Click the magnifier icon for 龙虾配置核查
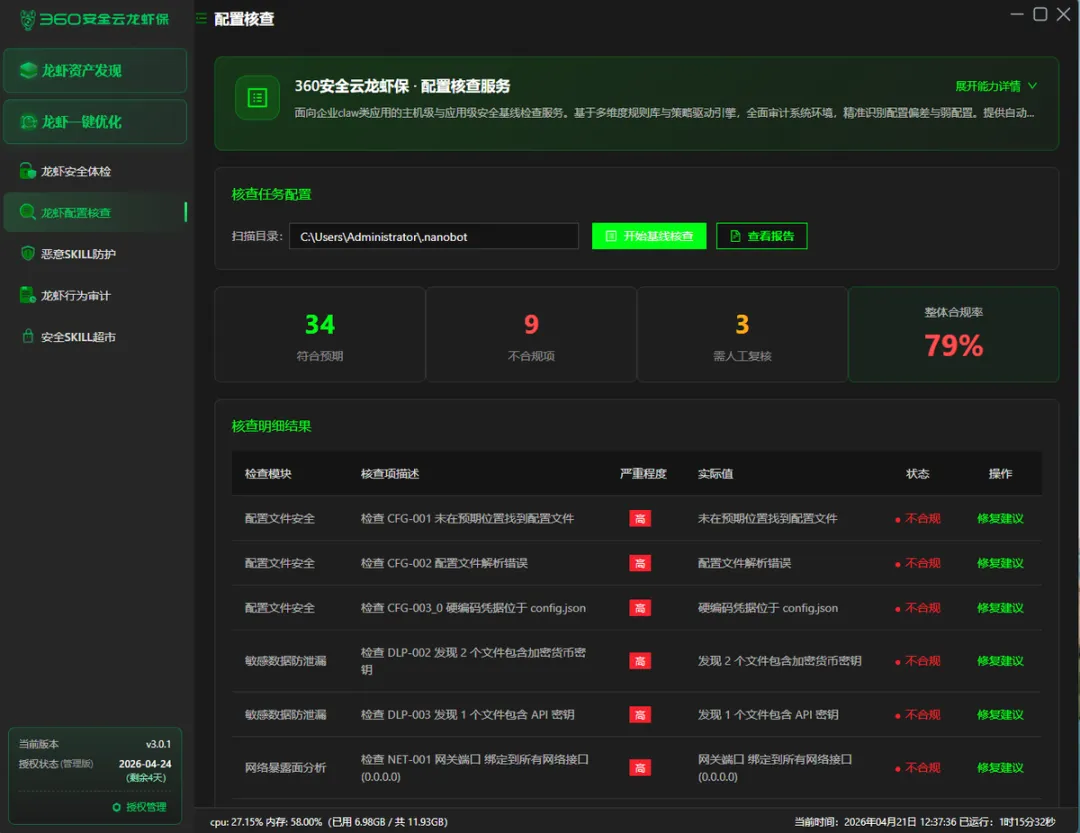Viewport: 1080px width, 833px height. click(x=28, y=212)
